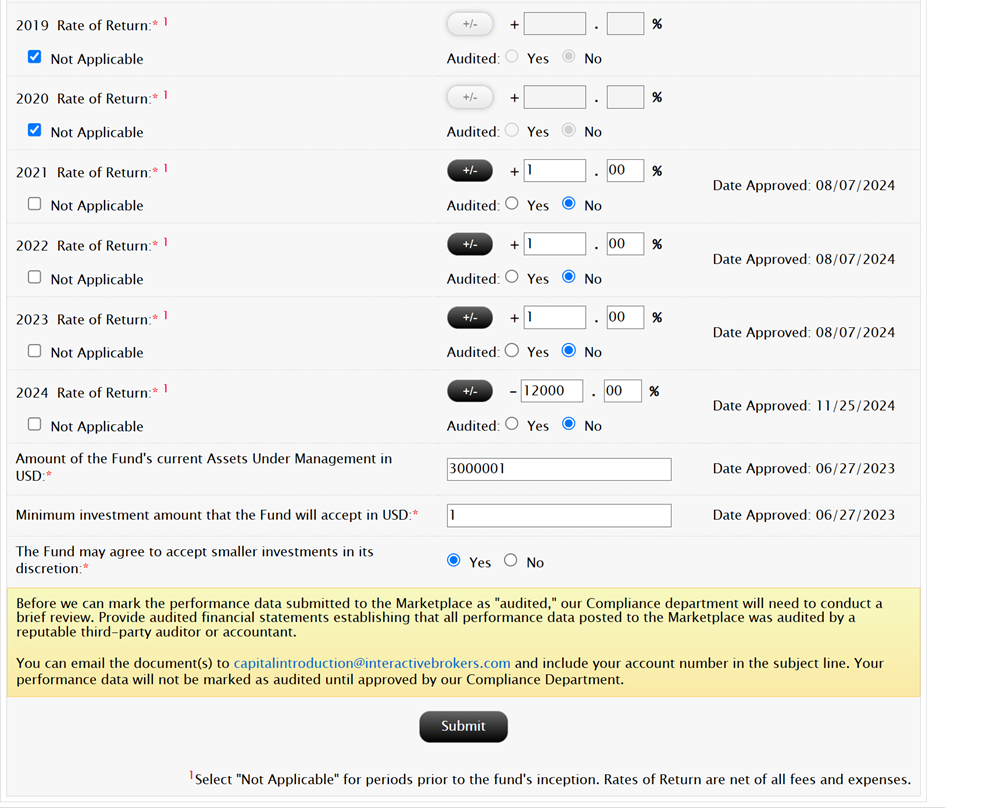Check Not Applicable for 2024
This screenshot has width=1000, height=808.
[x=34, y=423]
